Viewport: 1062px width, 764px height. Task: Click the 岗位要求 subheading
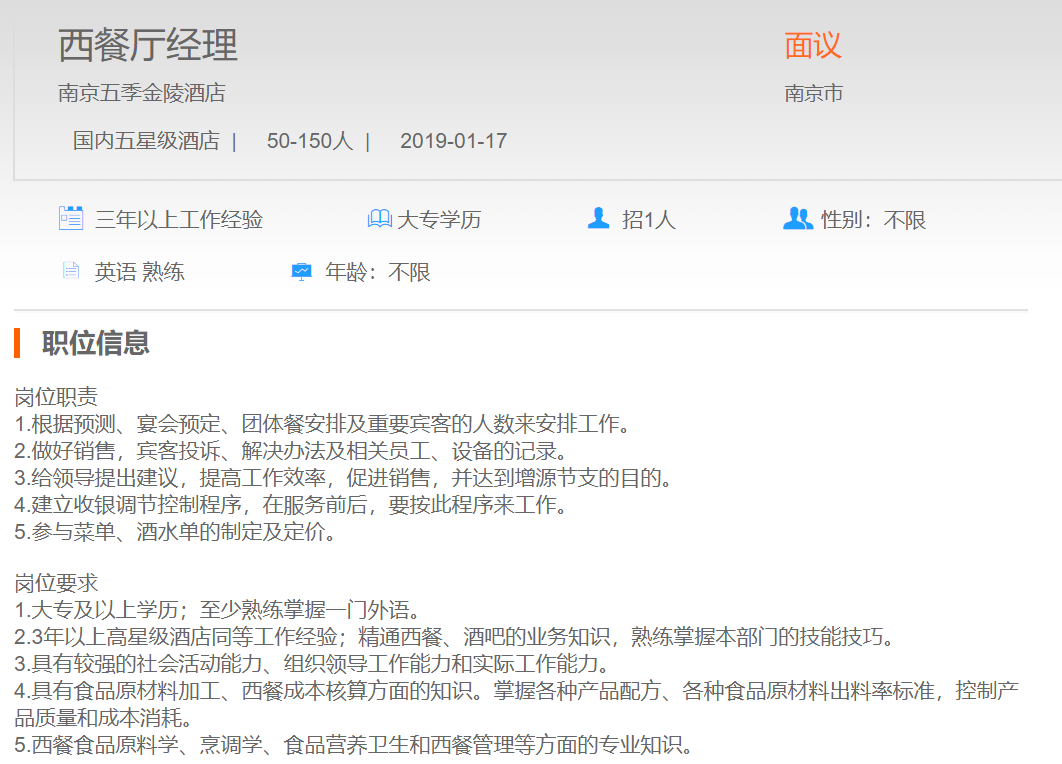57,583
